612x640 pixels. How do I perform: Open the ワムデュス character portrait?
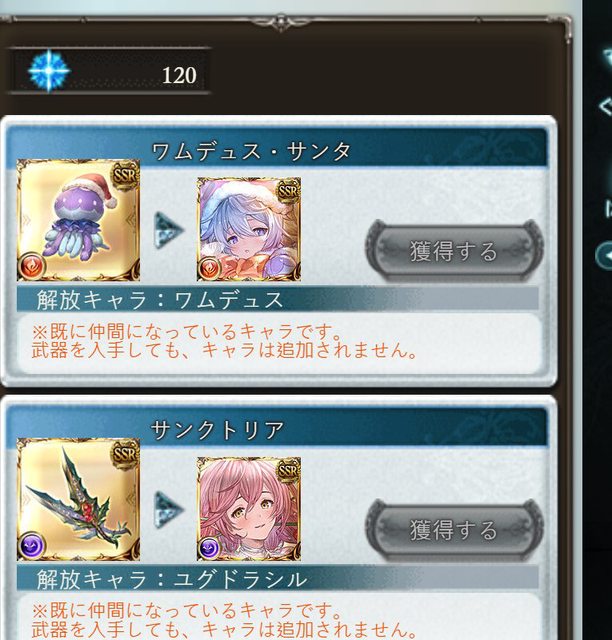(249, 229)
